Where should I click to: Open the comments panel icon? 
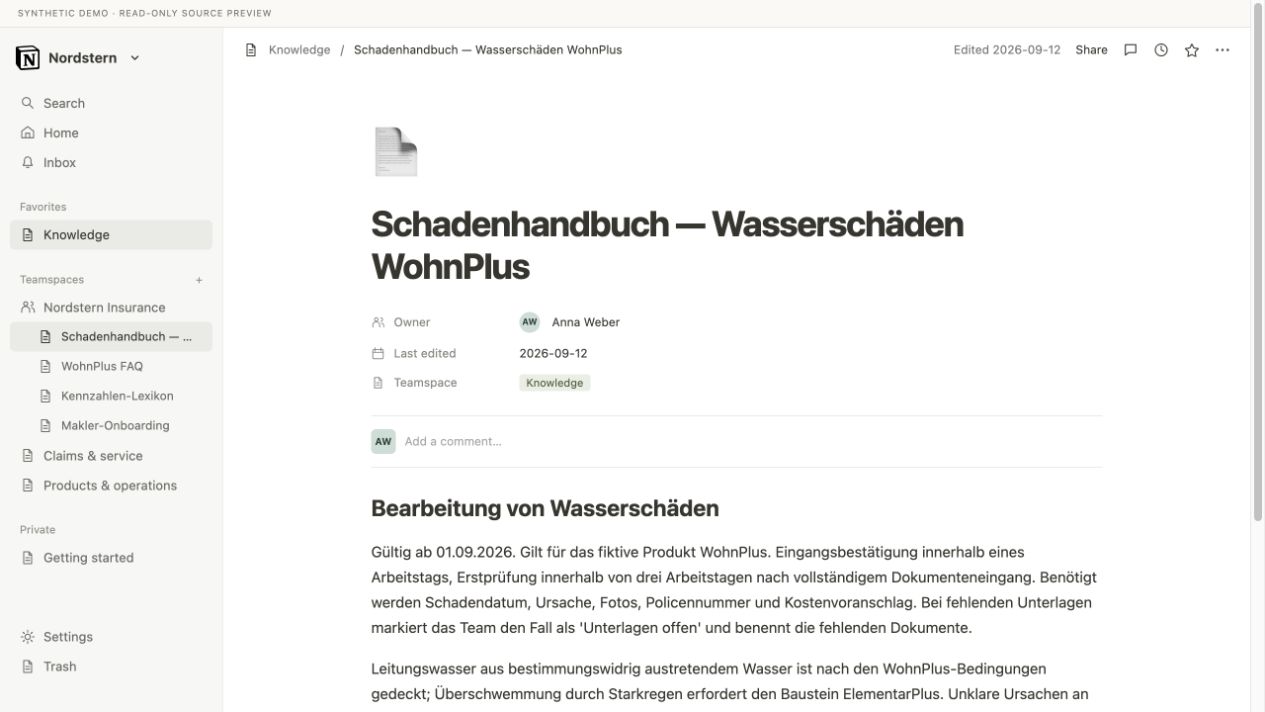pos(1130,50)
